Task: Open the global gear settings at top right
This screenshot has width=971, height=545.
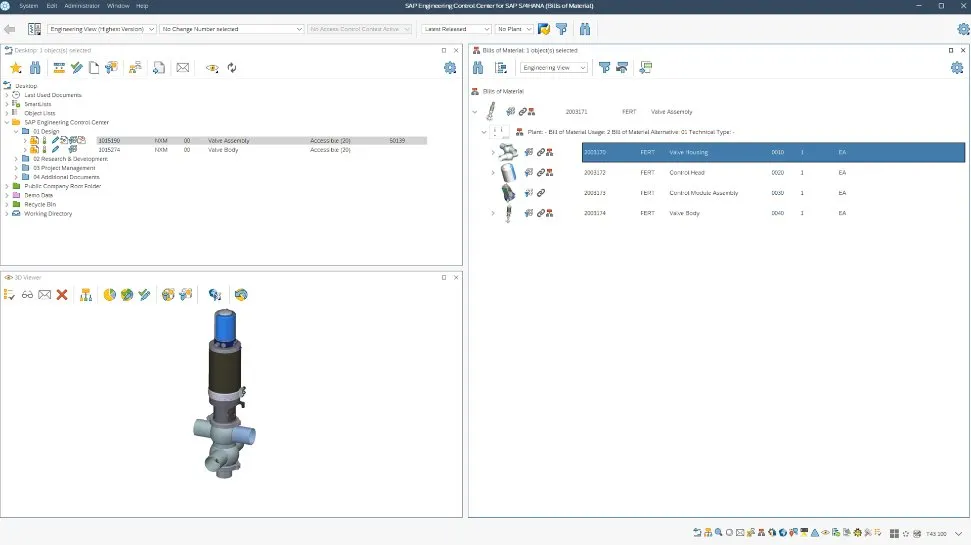Action: click(964, 29)
